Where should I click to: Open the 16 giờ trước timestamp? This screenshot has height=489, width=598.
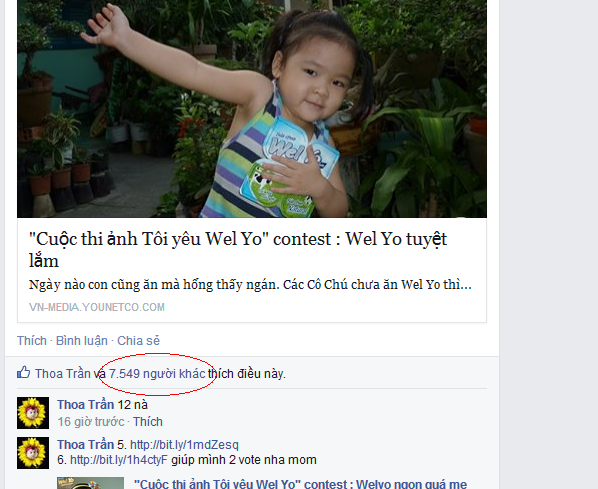pyautogui.click(x=91, y=422)
